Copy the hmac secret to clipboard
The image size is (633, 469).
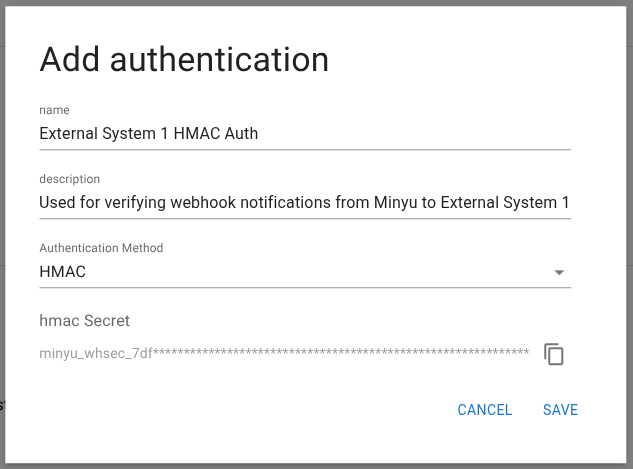coord(554,354)
